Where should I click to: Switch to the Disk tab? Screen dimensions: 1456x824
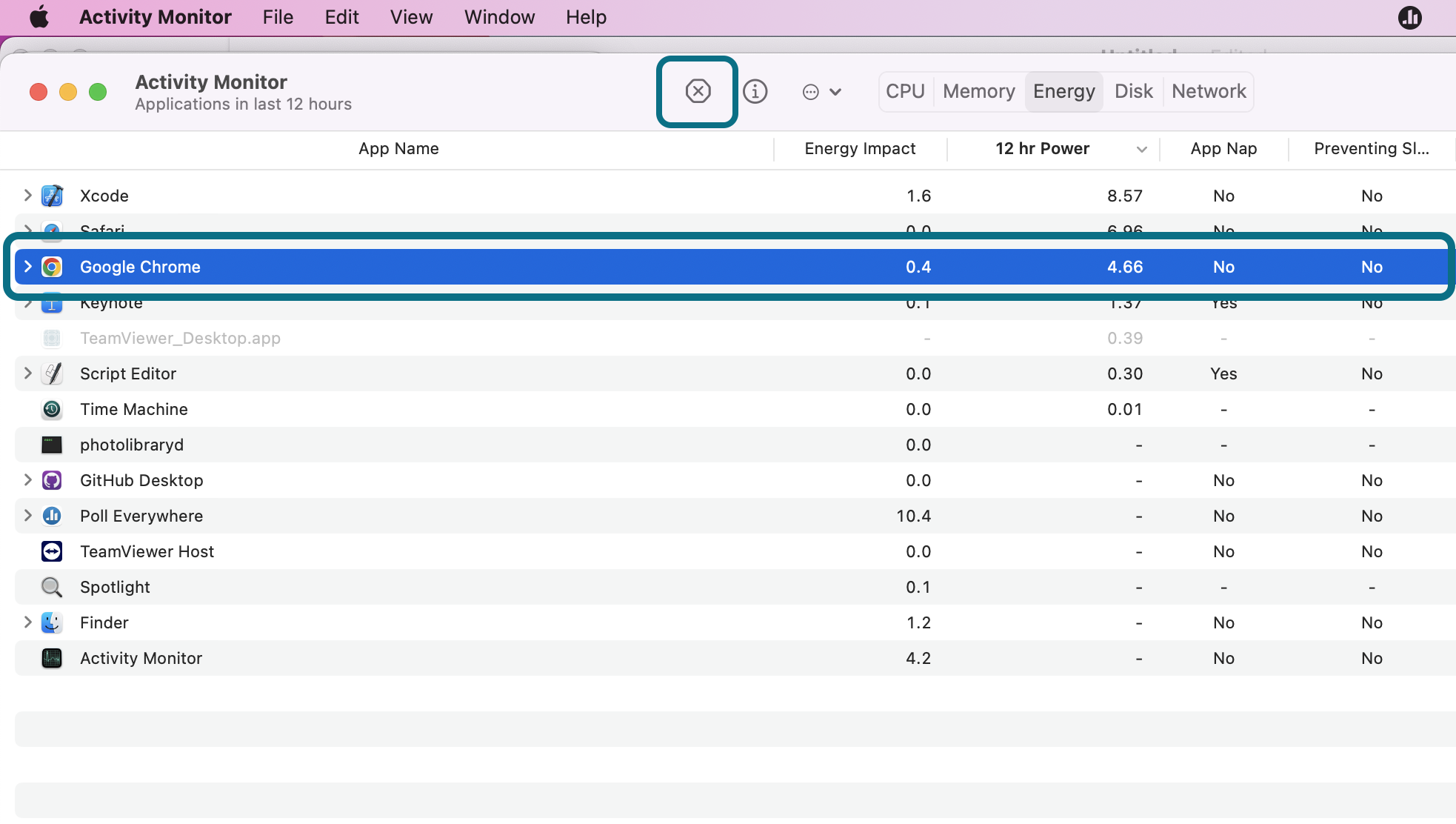(1133, 91)
